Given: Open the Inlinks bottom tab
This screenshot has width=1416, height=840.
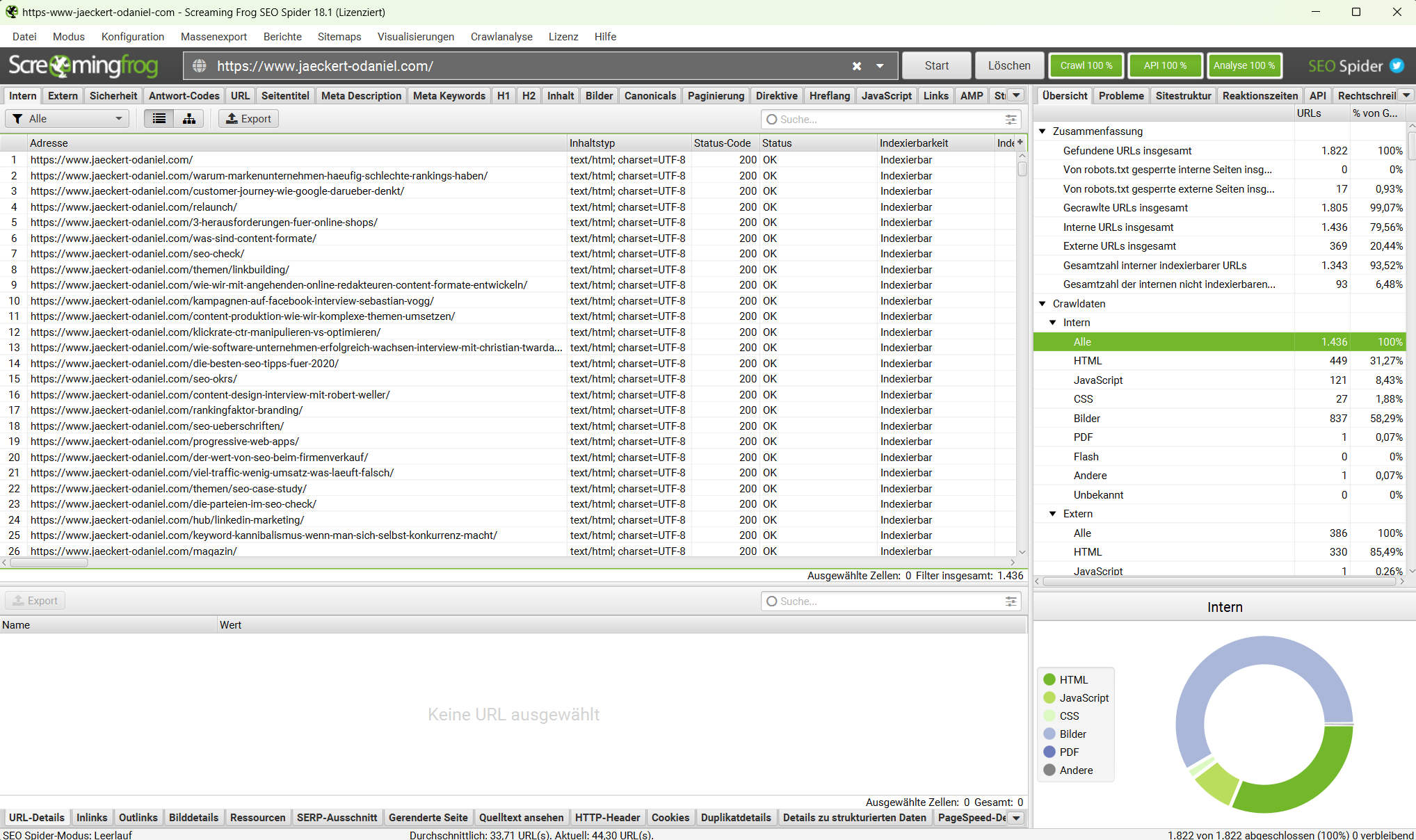Looking at the screenshot, I should click(92, 818).
